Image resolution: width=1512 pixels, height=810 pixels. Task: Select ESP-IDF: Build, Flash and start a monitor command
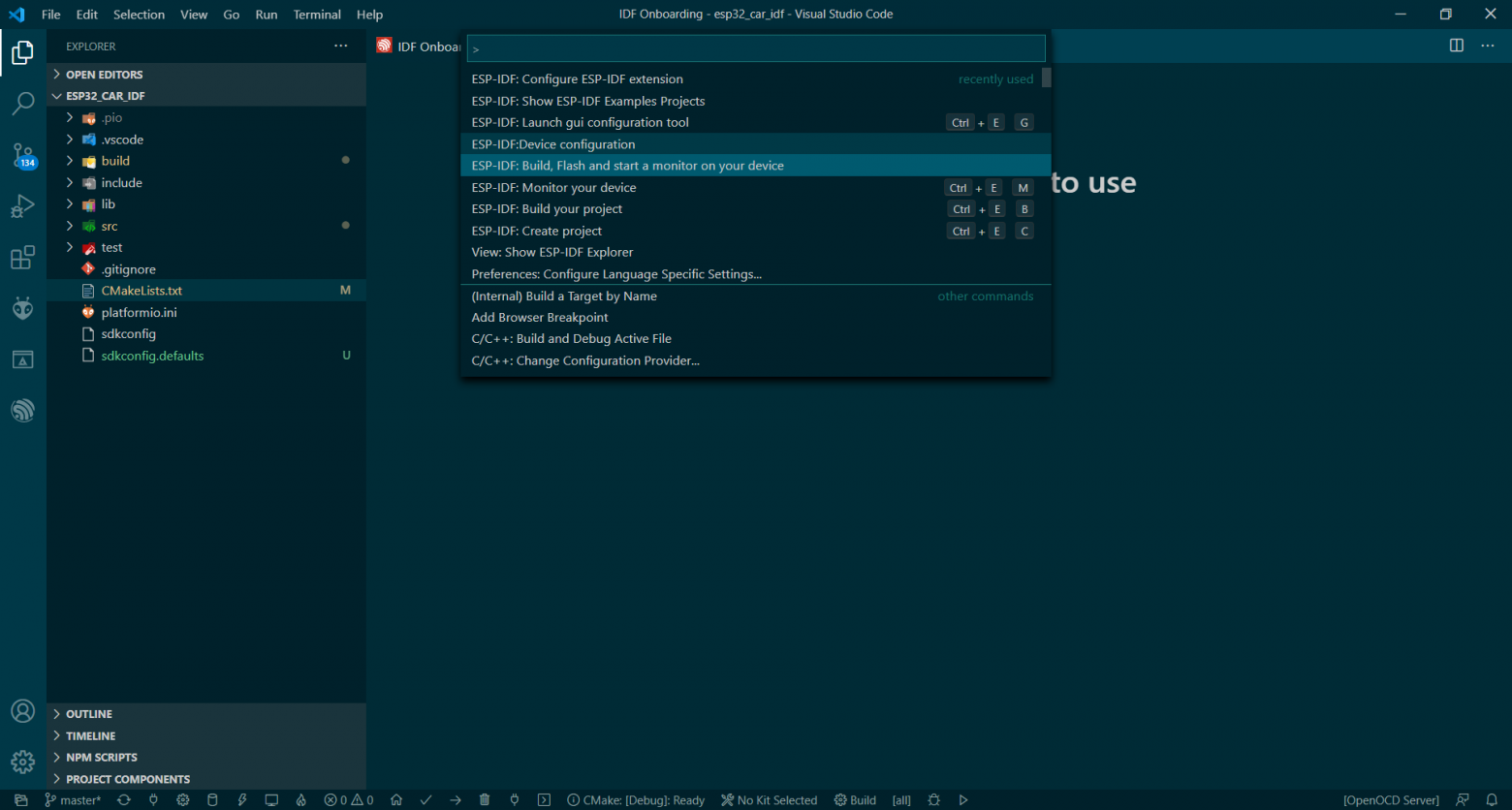coord(755,166)
